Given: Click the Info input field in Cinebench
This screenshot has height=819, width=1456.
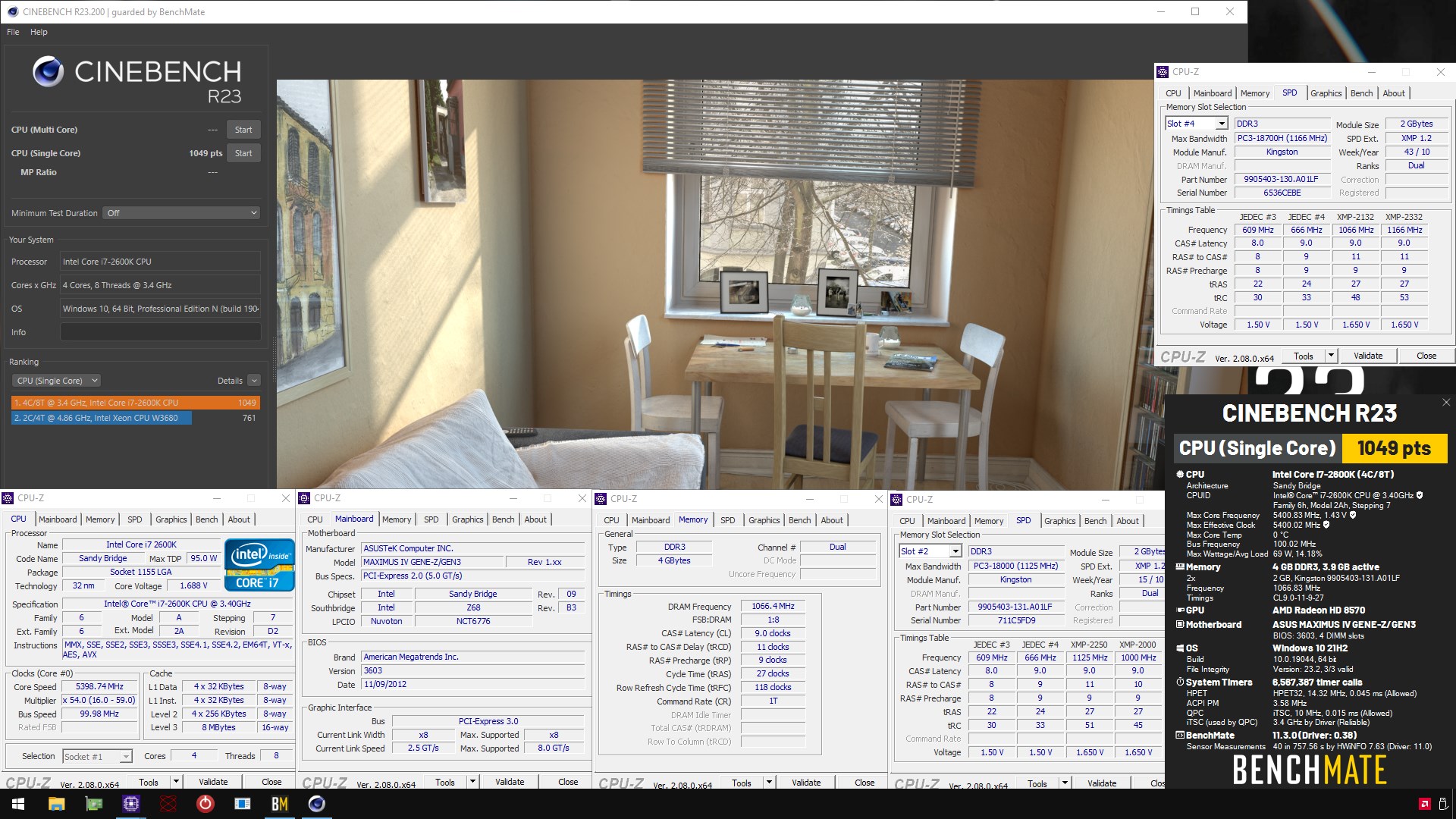Looking at the screenshot, I should pos(160,332).
